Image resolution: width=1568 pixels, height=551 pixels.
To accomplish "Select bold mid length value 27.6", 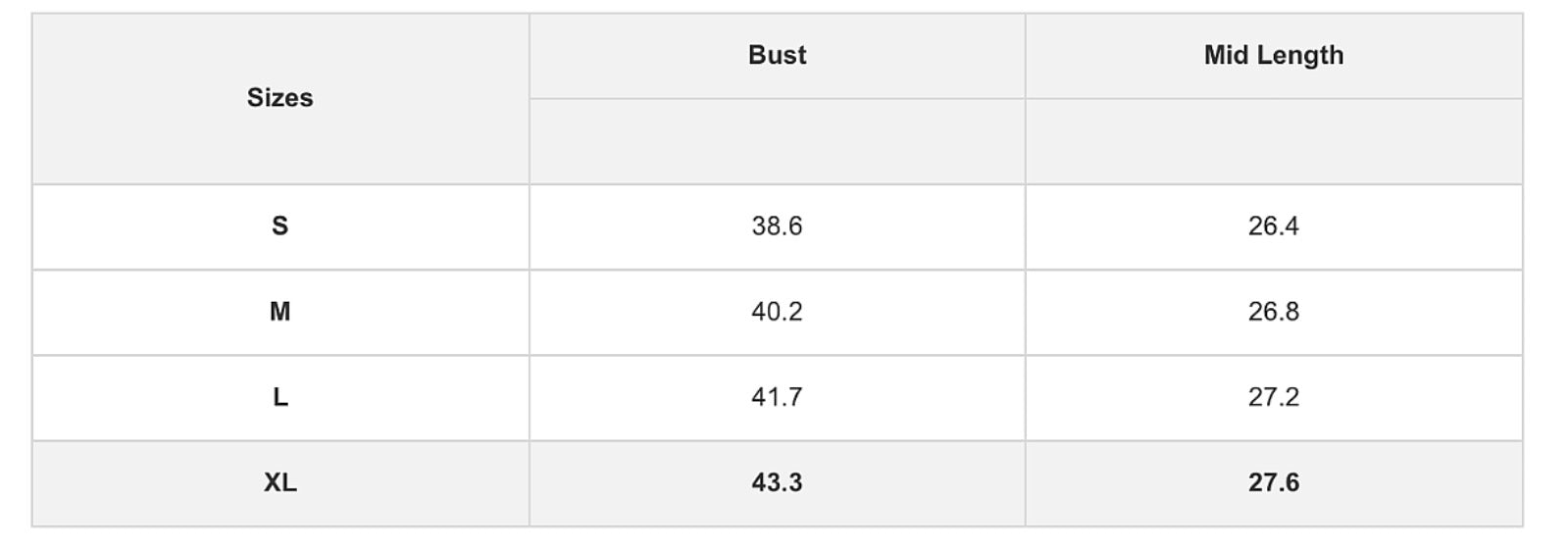I will click(x=1274, y=482).
